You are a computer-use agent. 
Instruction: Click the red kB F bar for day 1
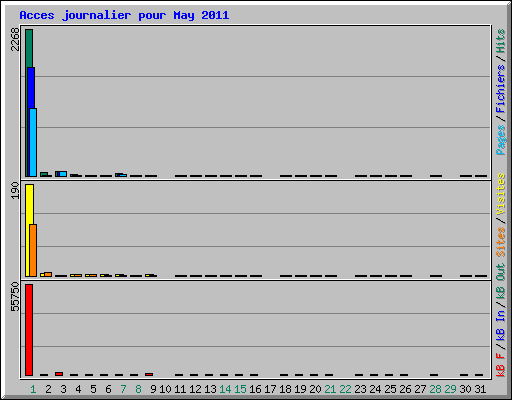pos(29,330)
